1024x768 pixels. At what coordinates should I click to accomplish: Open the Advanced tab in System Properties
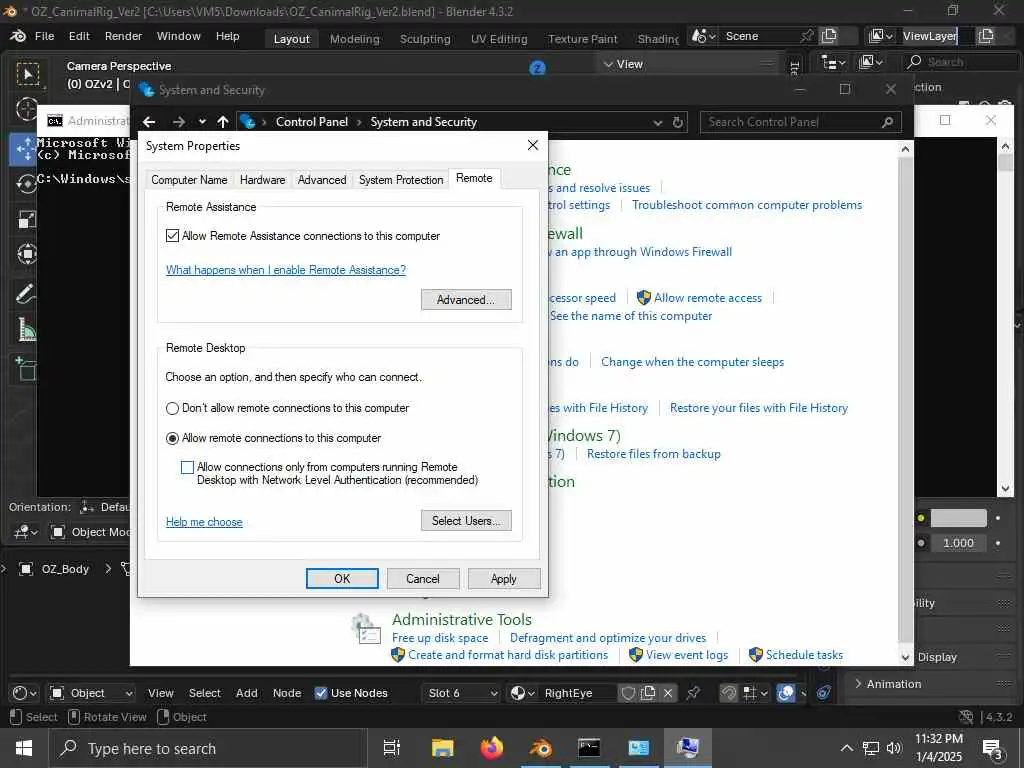322,180
